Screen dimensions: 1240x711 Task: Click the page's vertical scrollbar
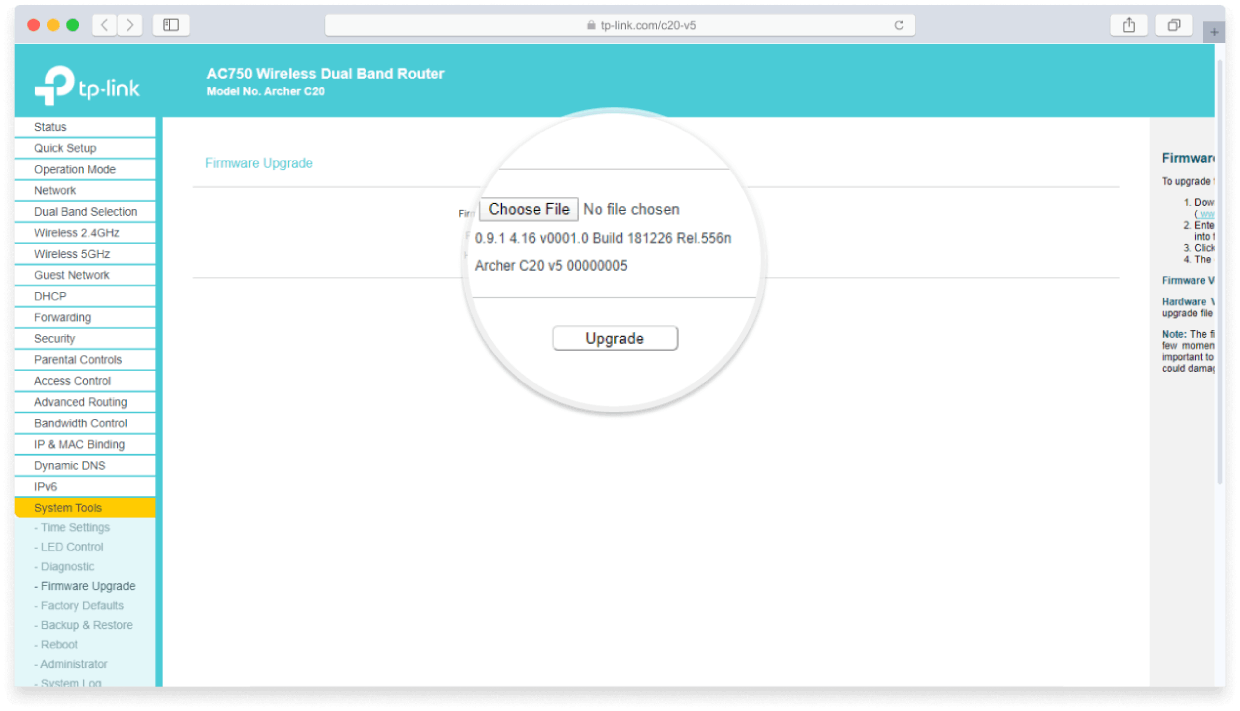click(x=1220, y=270)
